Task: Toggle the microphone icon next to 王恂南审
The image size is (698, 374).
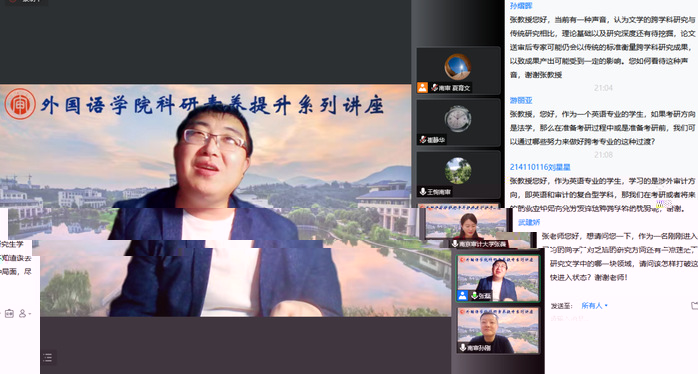Action: pos(423,191)
